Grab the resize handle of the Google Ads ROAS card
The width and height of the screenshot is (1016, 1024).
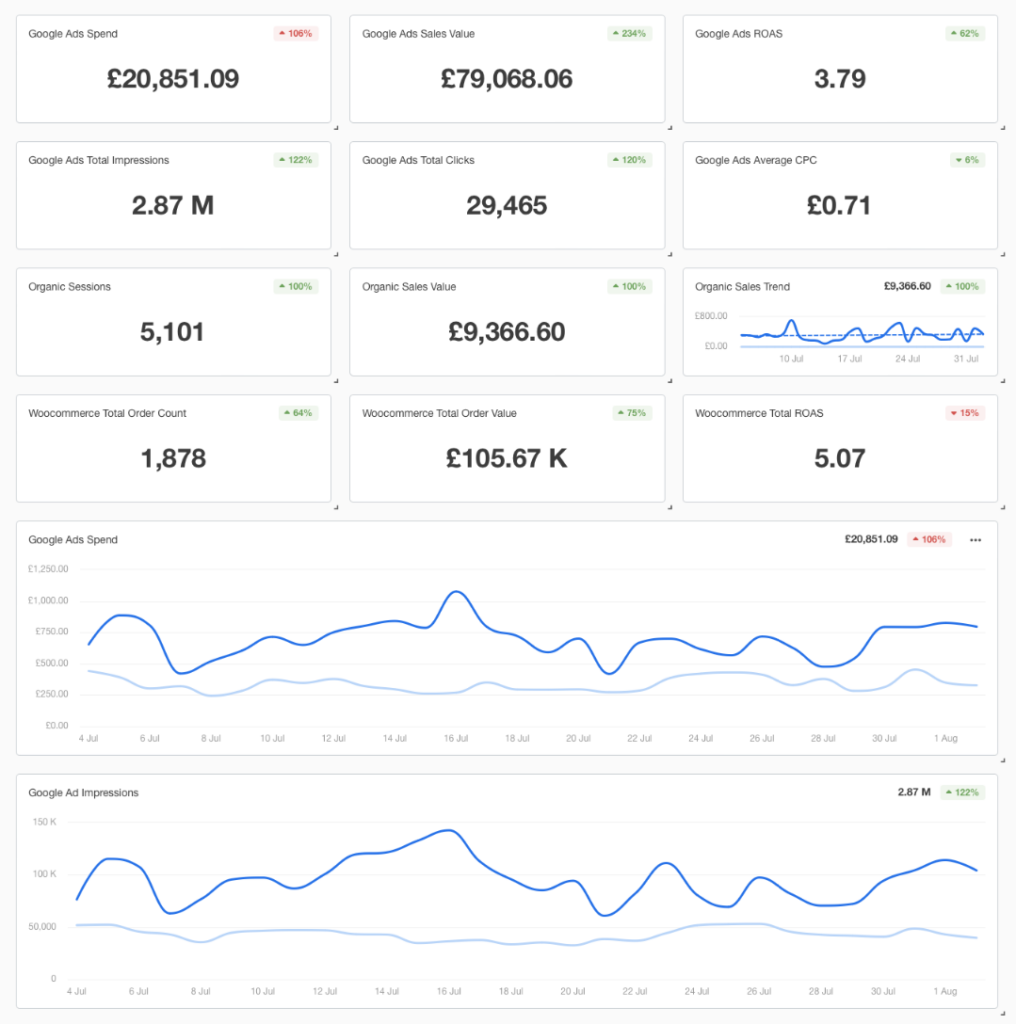(1002, 128)
